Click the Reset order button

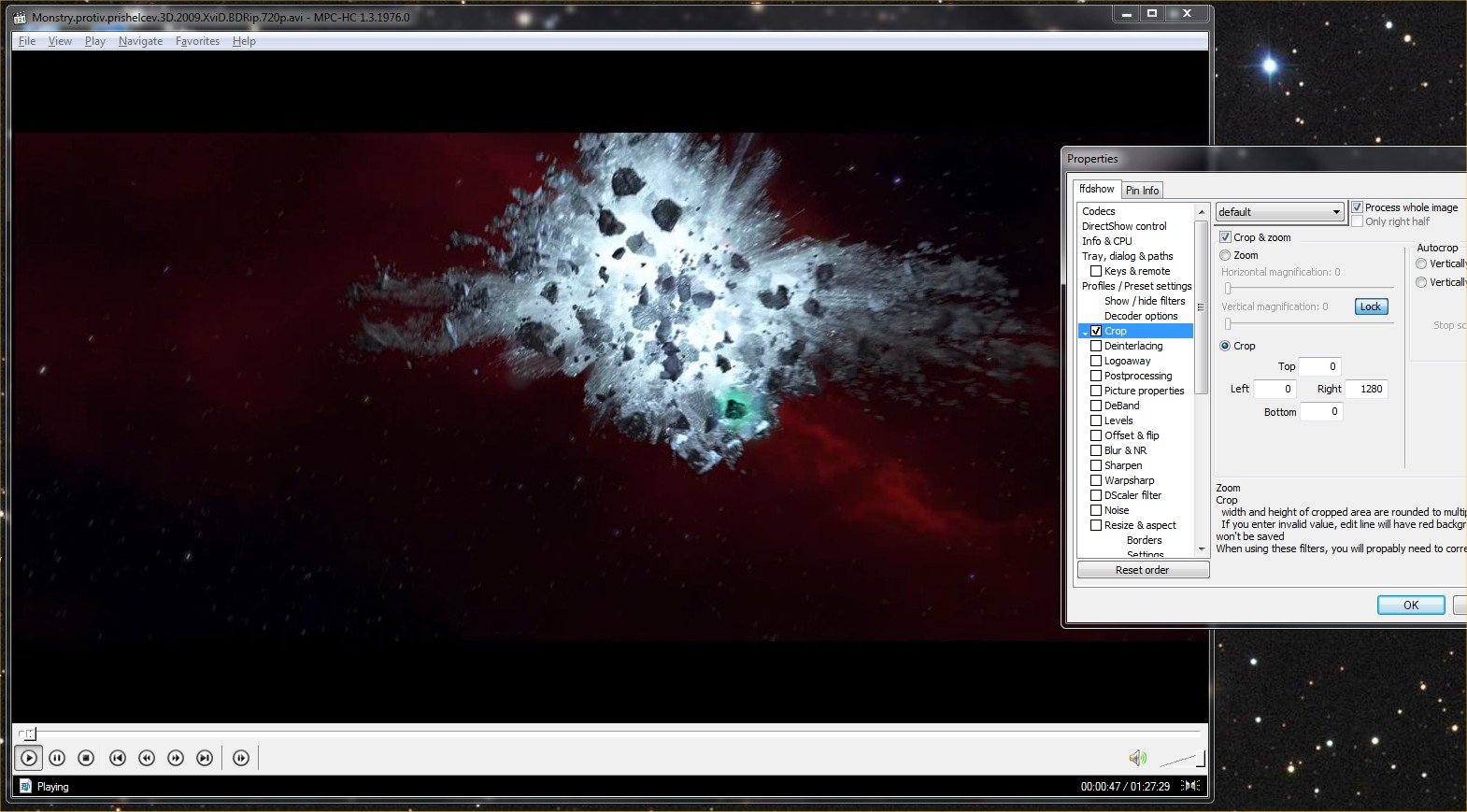[x=1142, y=570]
